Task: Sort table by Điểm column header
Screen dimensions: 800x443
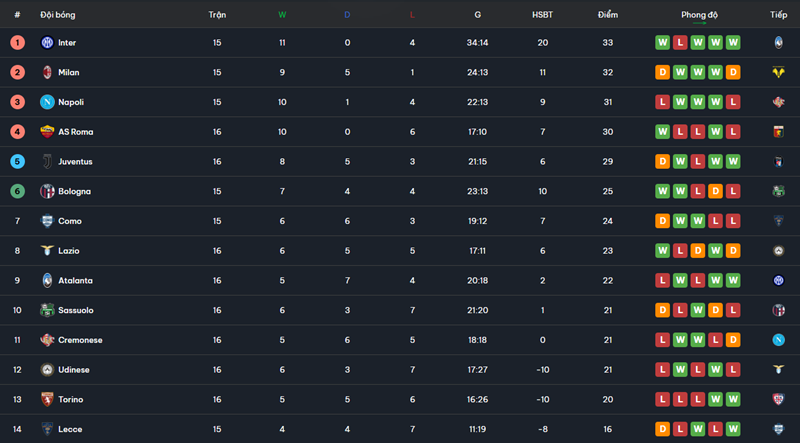Action: pos(607,15)
